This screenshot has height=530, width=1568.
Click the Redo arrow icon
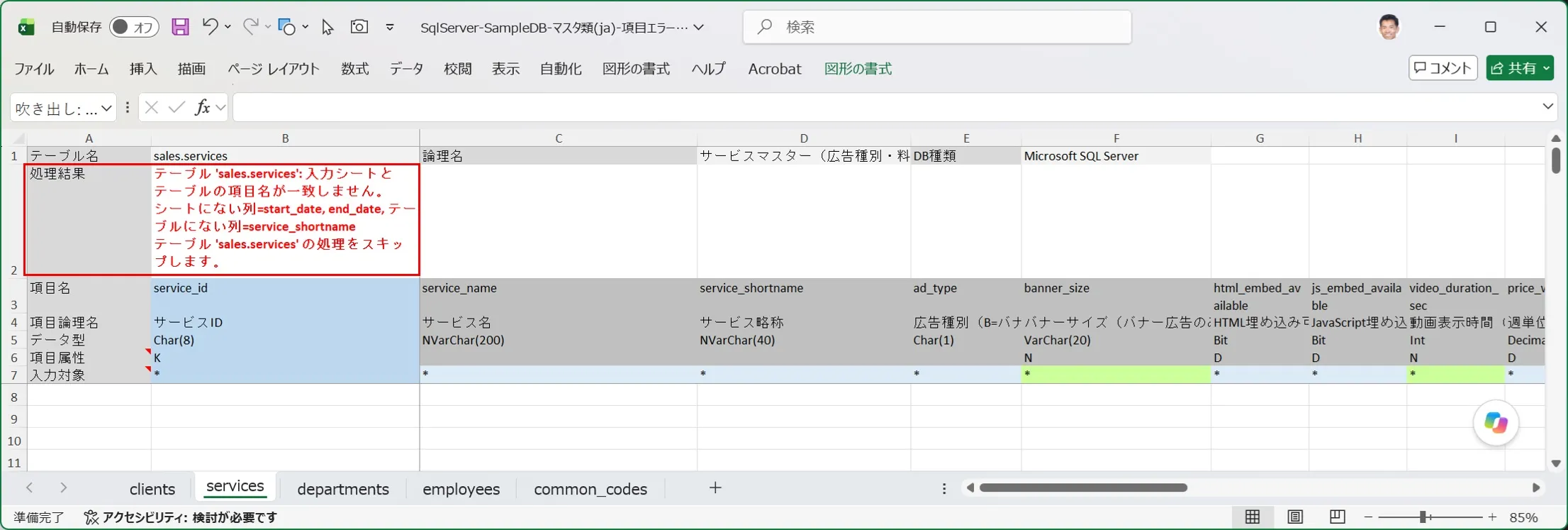coord(250,26)
